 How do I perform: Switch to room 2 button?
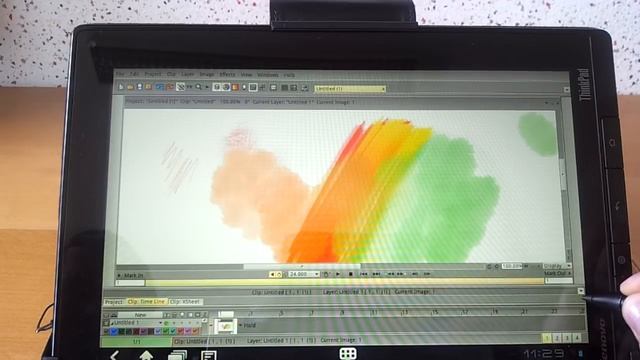coord(557,338)
